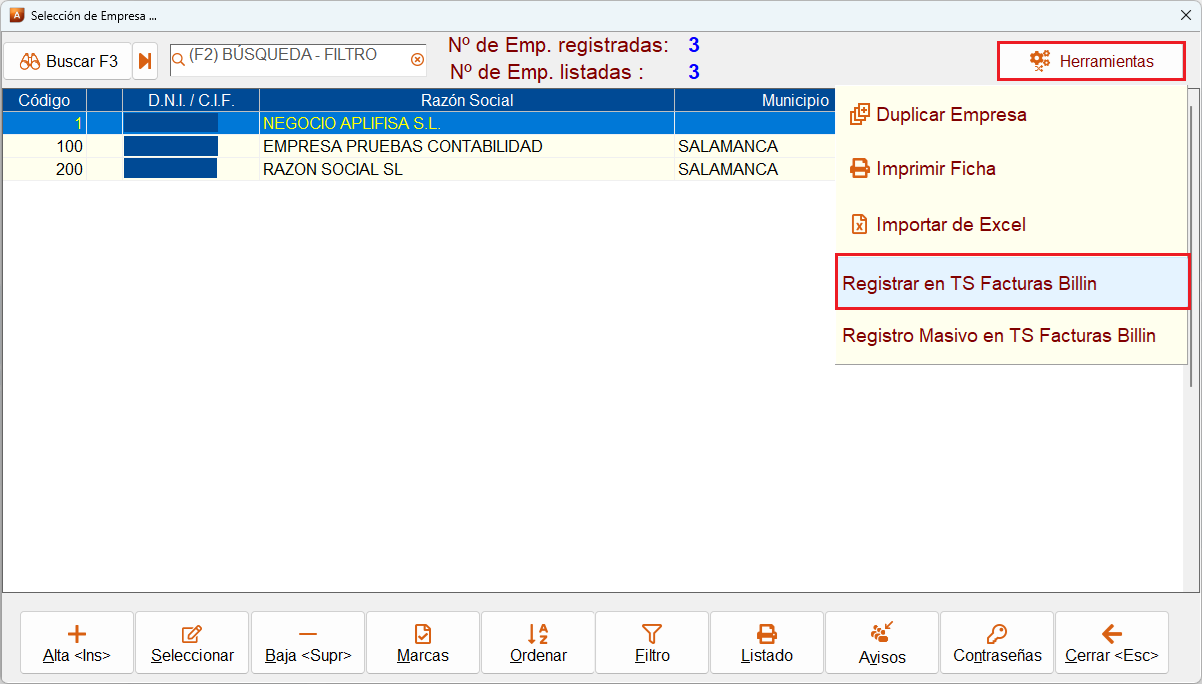The height and width of the screenshot is (684, 1202).
Task: Click into the Búsqueda - Filtro search field
Action: [x=291, y=60]
